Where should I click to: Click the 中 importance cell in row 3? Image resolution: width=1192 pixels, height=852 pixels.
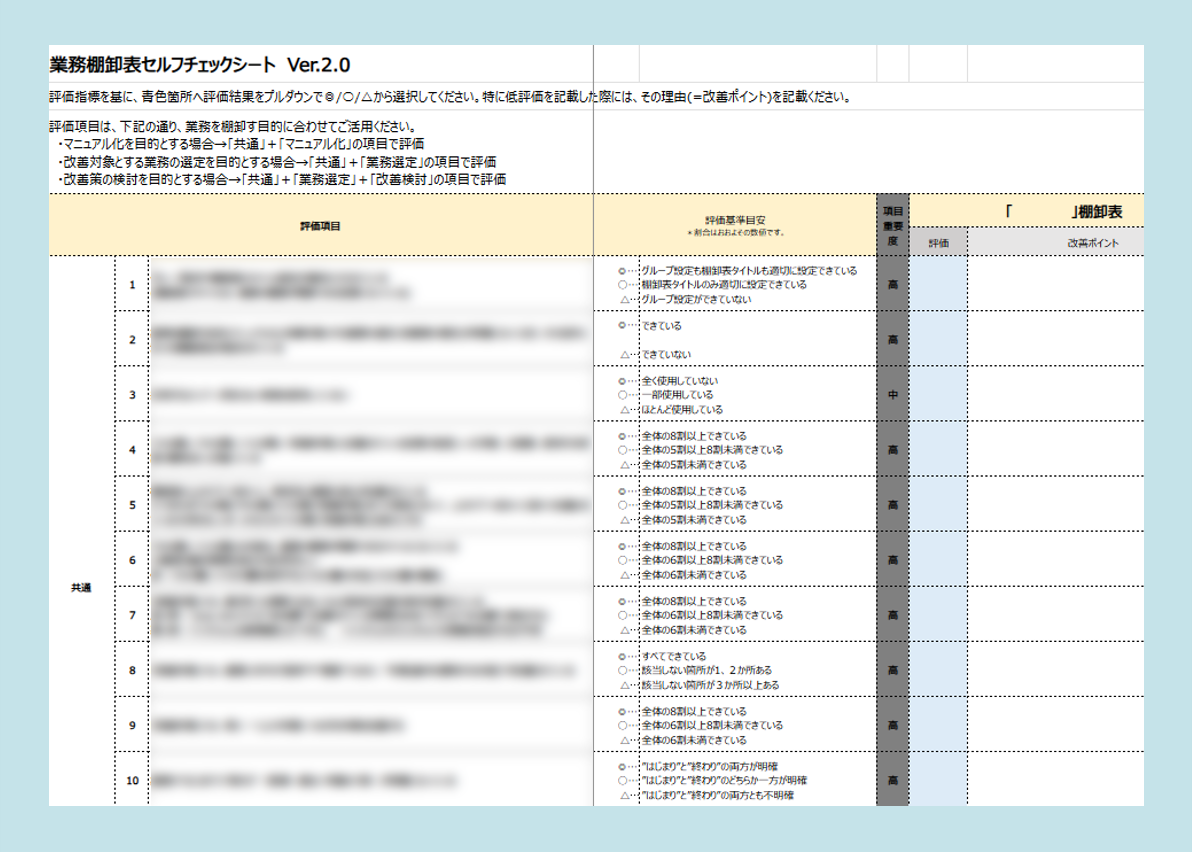coord(892,394)
